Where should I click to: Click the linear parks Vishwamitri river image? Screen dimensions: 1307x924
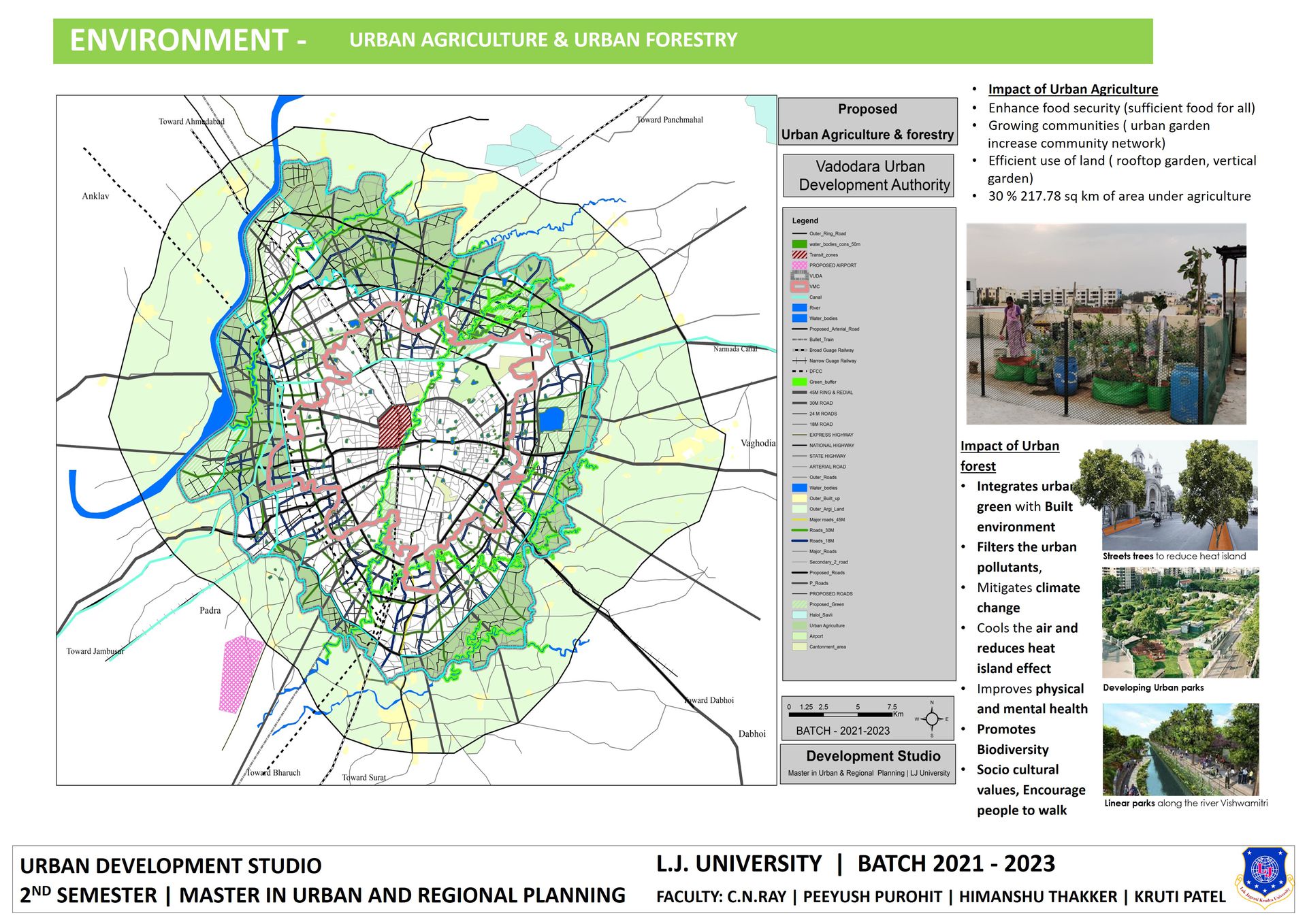click(x=1180, y=749)
